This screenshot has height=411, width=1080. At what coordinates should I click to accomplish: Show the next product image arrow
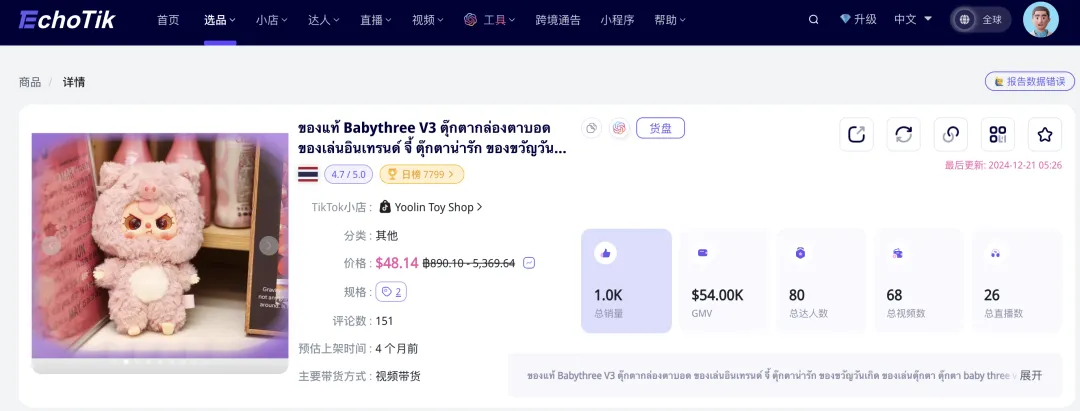(269, 246)
